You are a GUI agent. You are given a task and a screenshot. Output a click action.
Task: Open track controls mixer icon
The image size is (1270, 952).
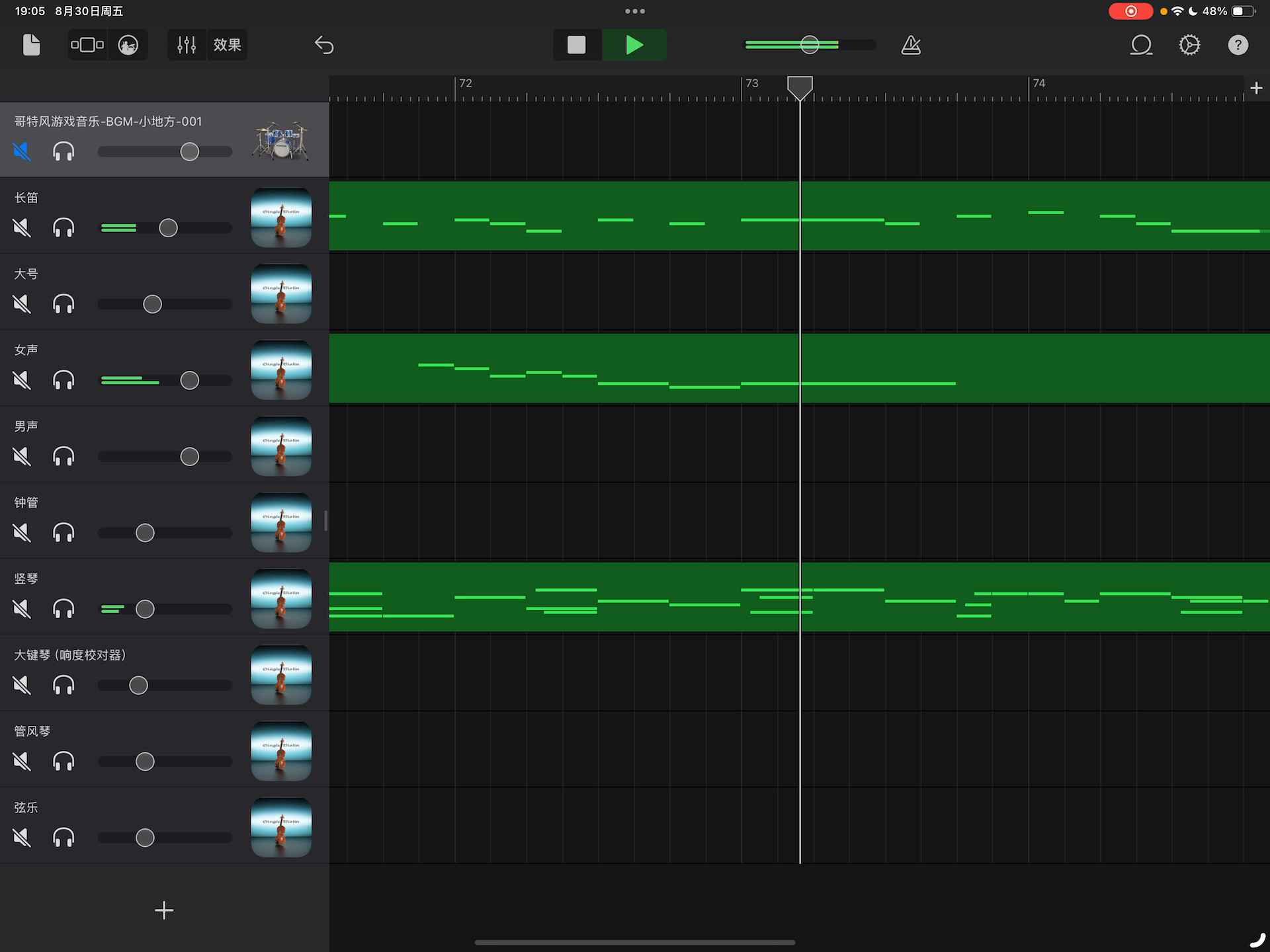(187, 45)
